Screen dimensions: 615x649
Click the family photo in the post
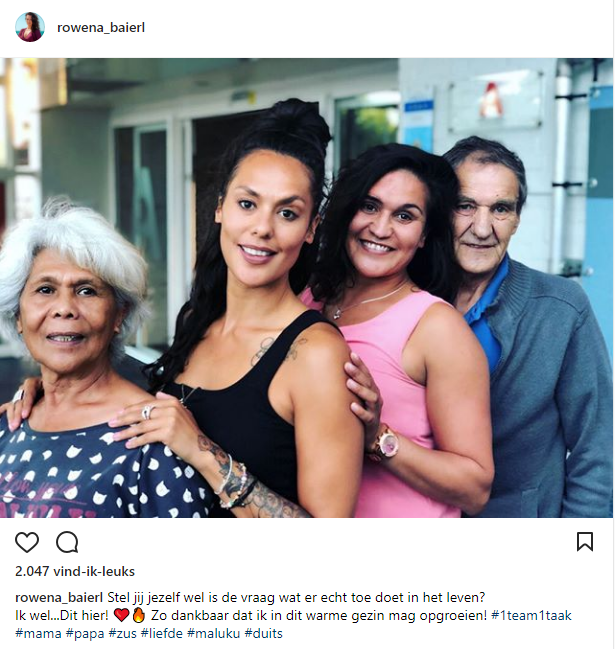(x=306, y=288)
